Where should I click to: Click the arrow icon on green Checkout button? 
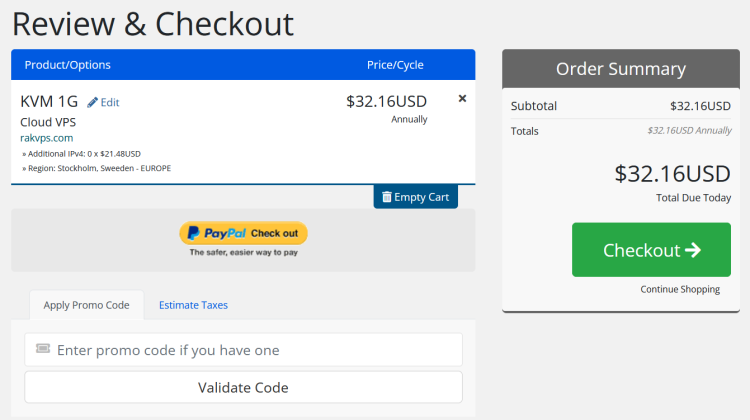click(693, 250)
